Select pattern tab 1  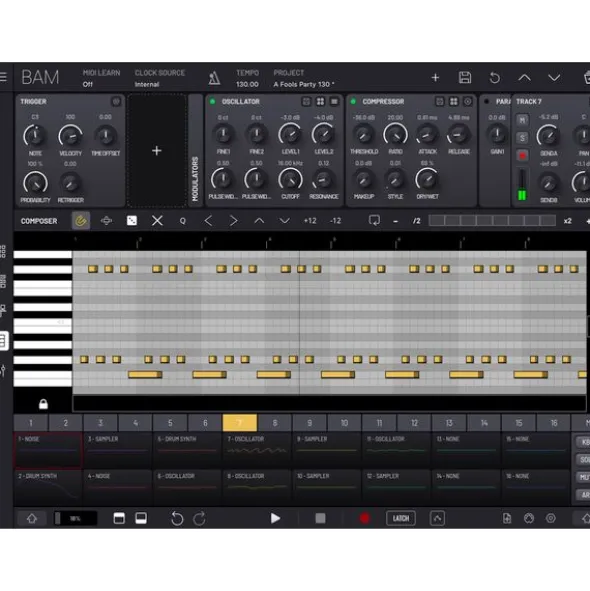point(31,423)
